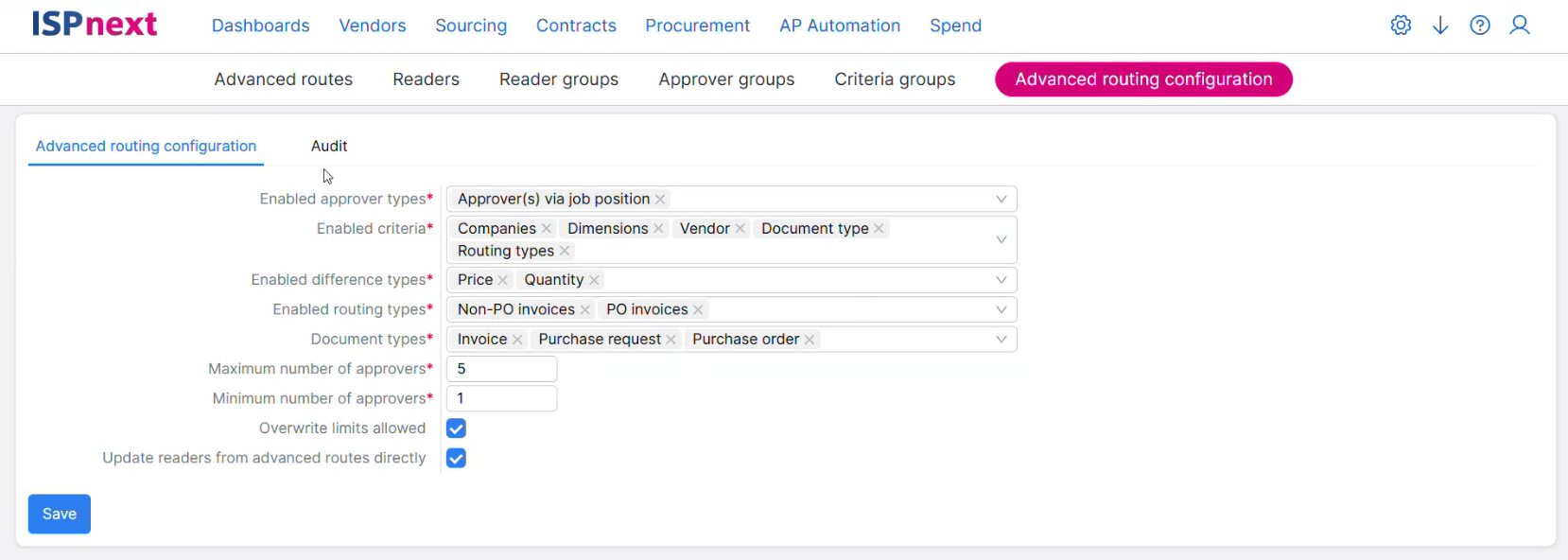The height and width of the screenshot is (560, 1568).
Task: Remove the Purchase request document tag
Action: [671, 340]
